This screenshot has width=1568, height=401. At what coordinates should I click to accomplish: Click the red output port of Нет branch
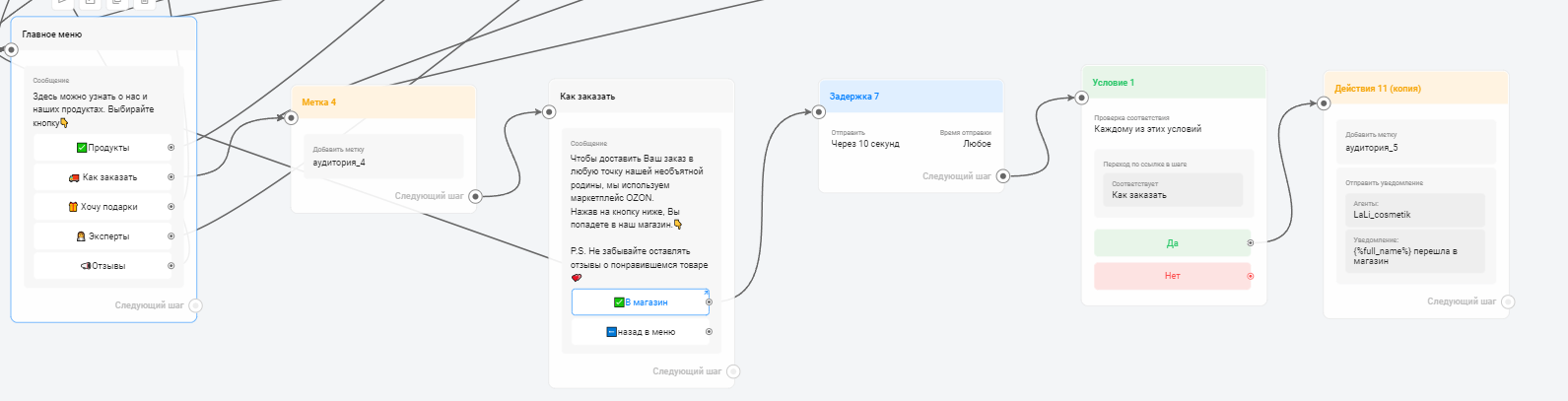tap(1251, 276)
